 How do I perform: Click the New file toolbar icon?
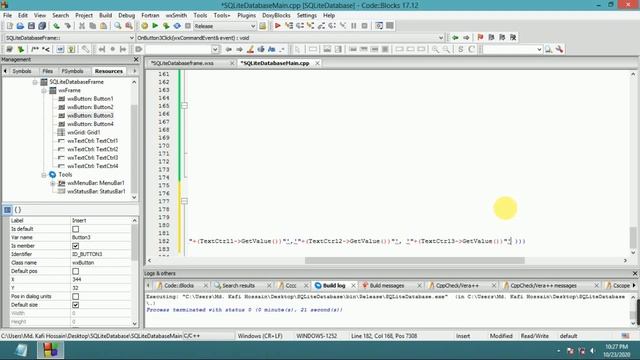[9, 26]
